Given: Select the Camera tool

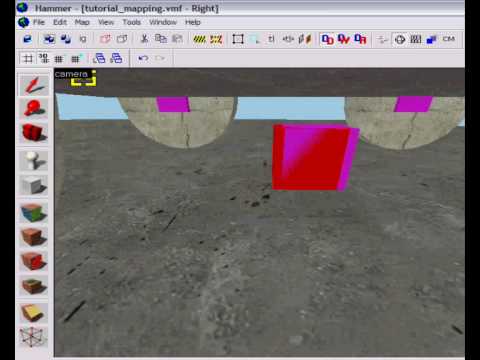Looking at the screenshot, I should tap(34, 133).
